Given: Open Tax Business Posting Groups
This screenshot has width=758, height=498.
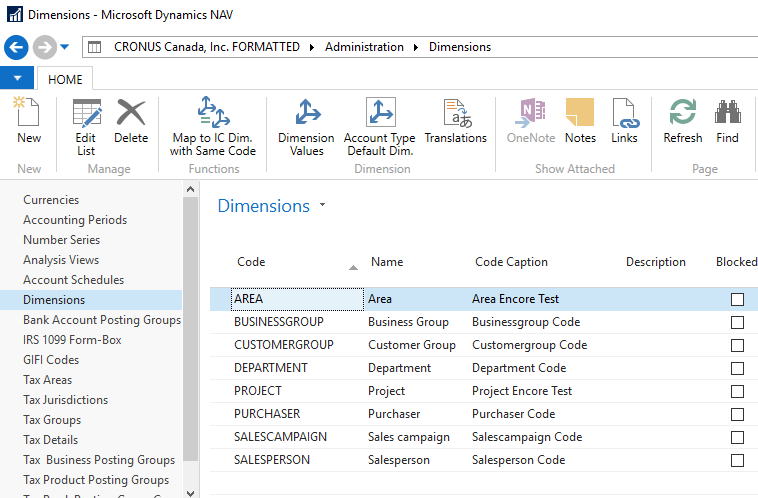Looking at the screenshot, I should tap(99, 460).
